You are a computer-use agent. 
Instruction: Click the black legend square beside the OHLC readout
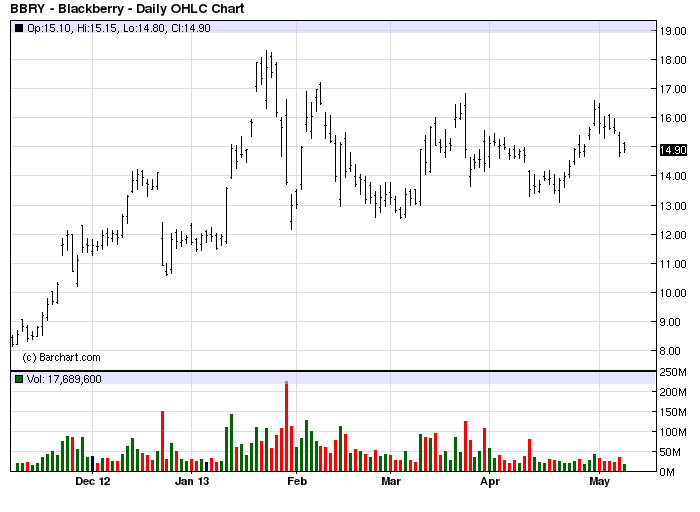point(19,28)
